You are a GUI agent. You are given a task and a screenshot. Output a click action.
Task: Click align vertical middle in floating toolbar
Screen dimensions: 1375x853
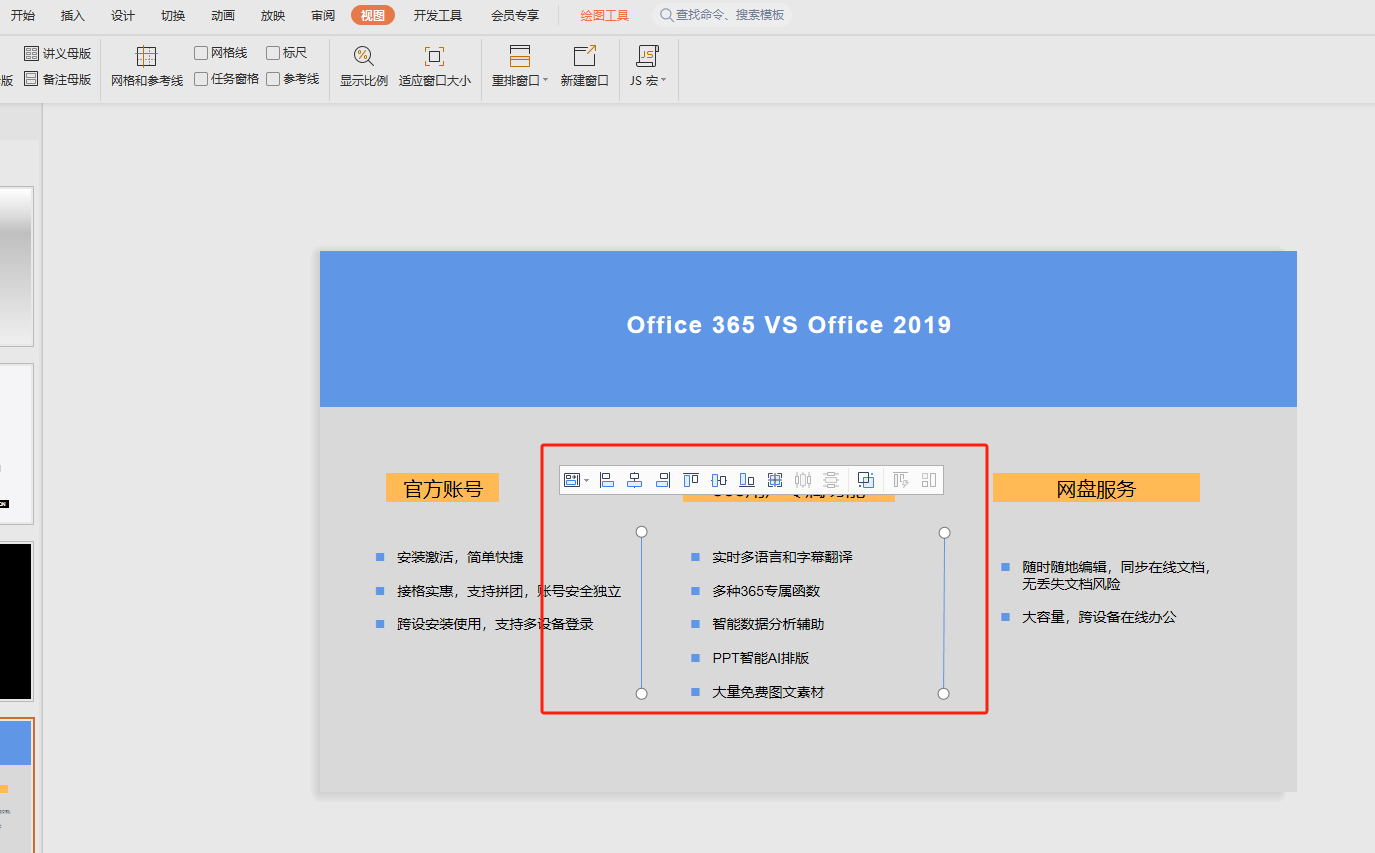tap(719, 480)
